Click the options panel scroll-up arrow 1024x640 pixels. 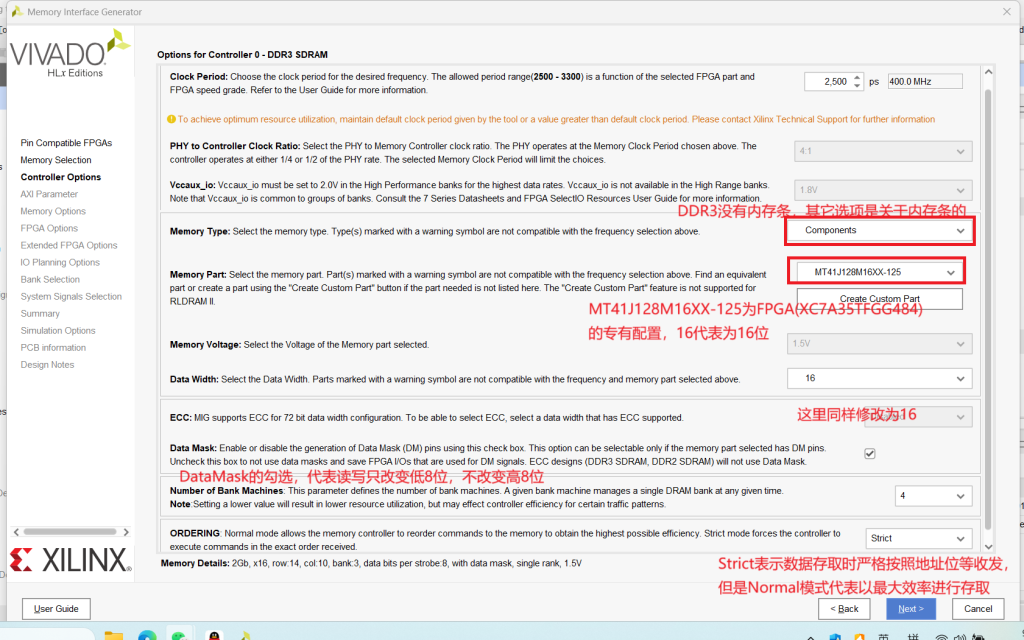[988, 72]
